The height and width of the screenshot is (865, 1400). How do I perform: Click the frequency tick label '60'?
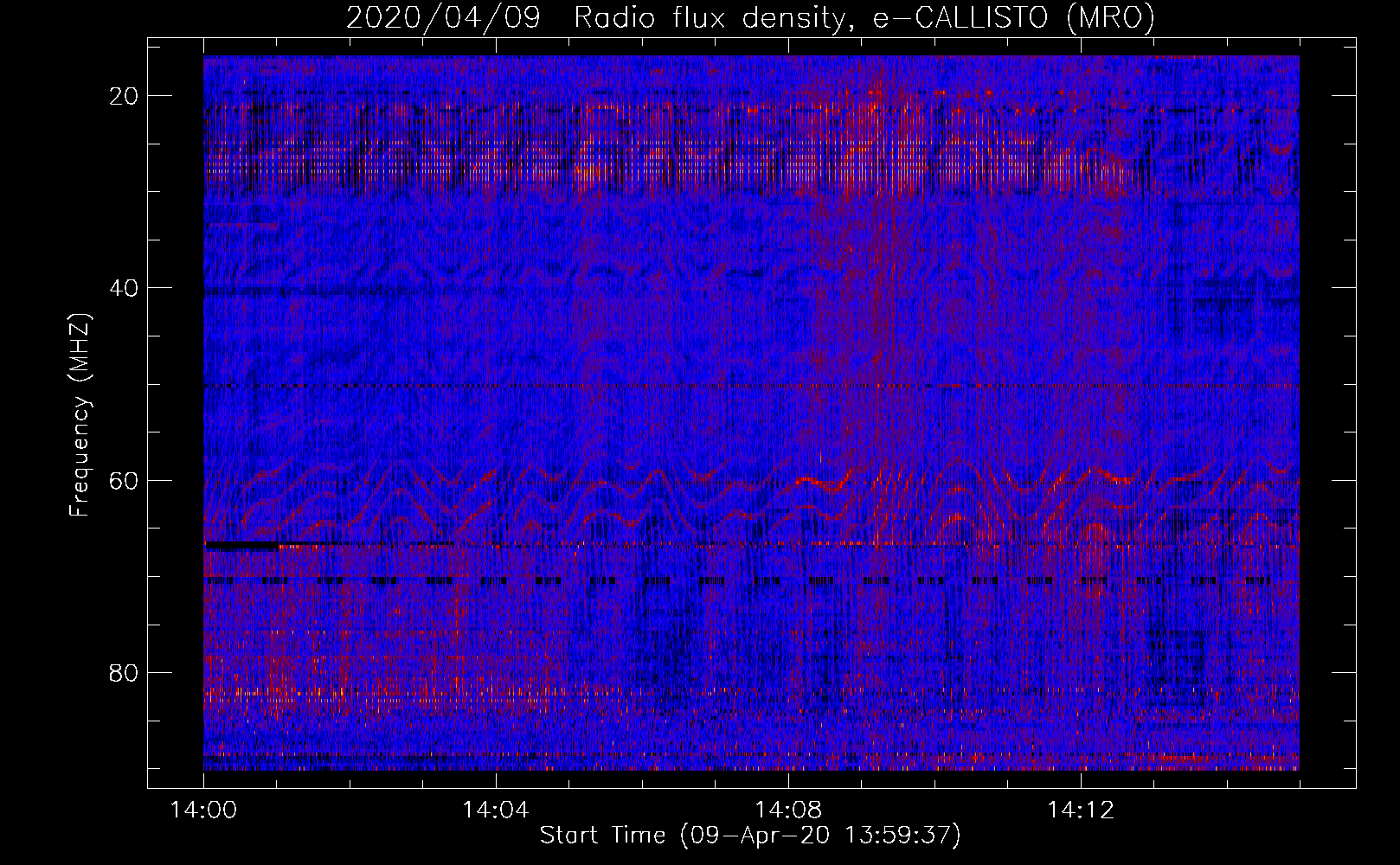click(x=125, y=480)
